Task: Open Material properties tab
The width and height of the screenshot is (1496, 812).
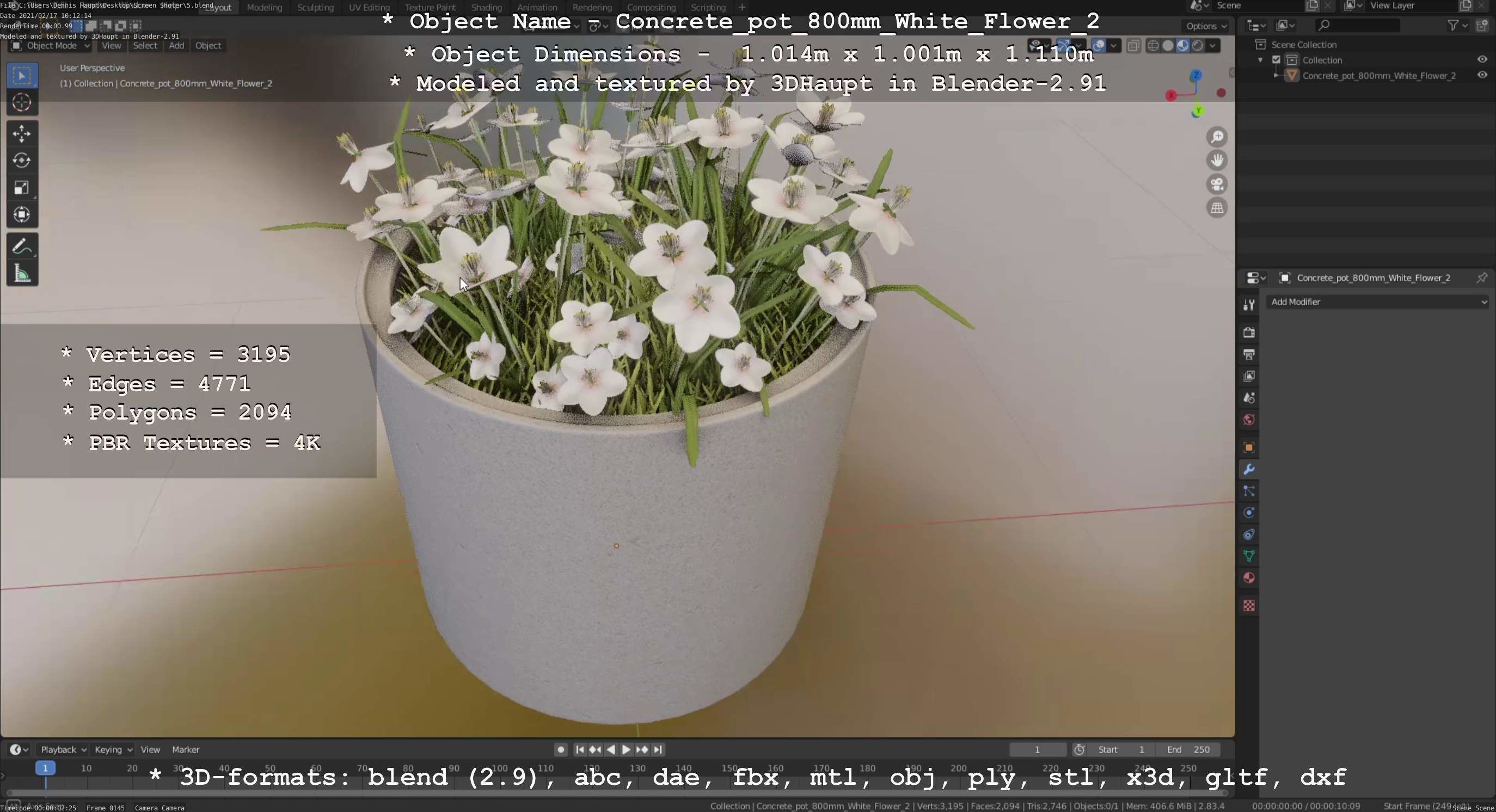Action: click(x=1249, y=578)
